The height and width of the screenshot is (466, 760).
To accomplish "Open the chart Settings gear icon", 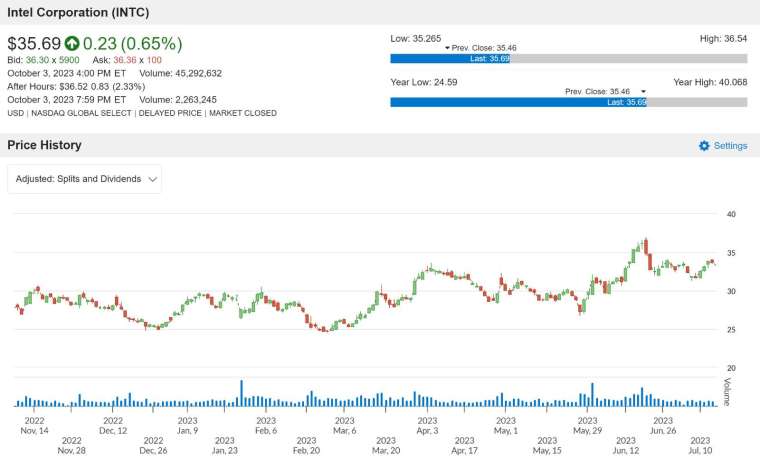I will pos(704,145).
